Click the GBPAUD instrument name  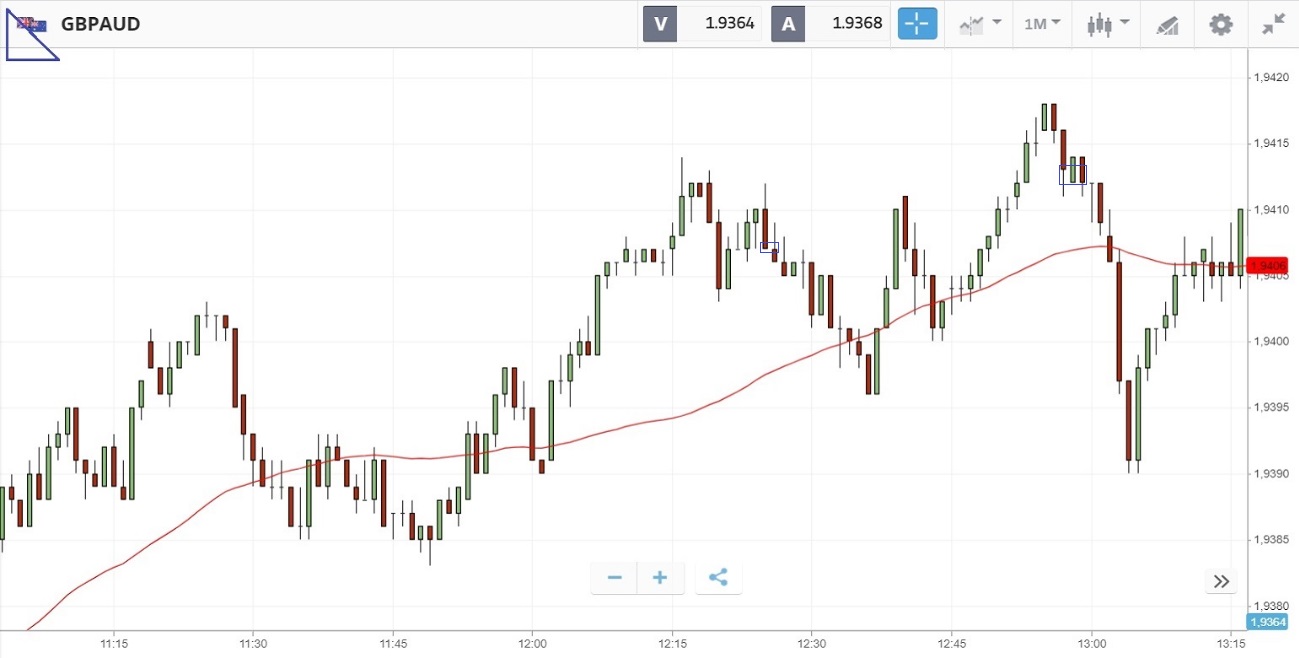click(x=101, y=24)
